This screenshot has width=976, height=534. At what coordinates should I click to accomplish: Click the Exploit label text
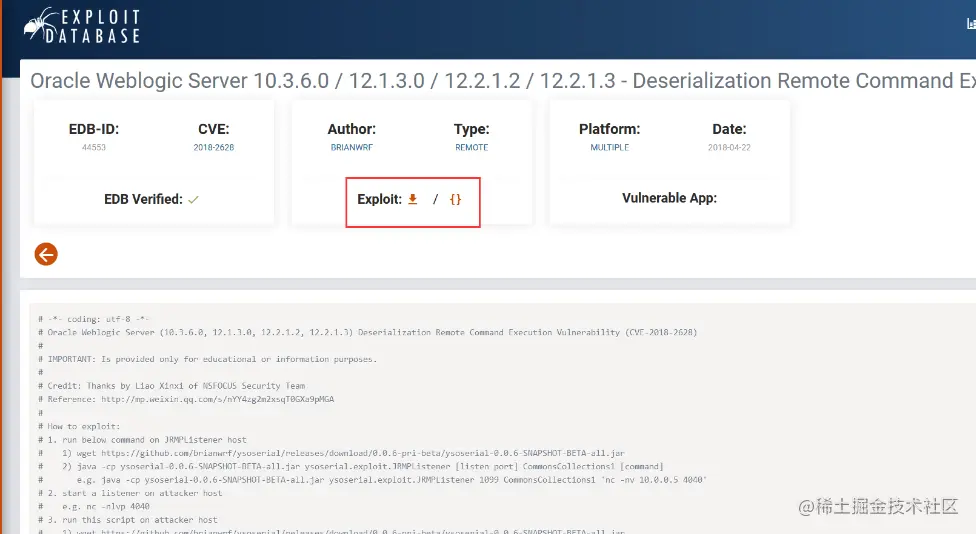coord(379,199)
